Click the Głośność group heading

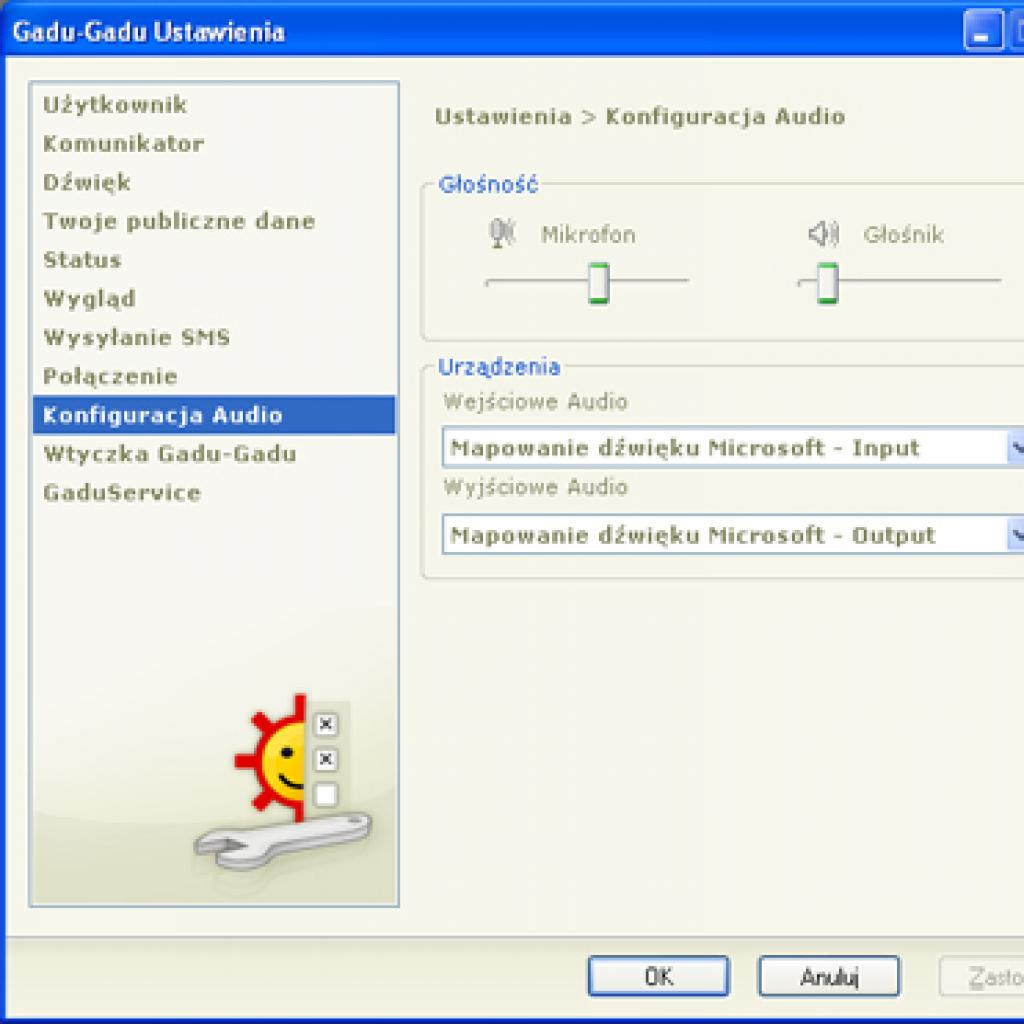488,184
